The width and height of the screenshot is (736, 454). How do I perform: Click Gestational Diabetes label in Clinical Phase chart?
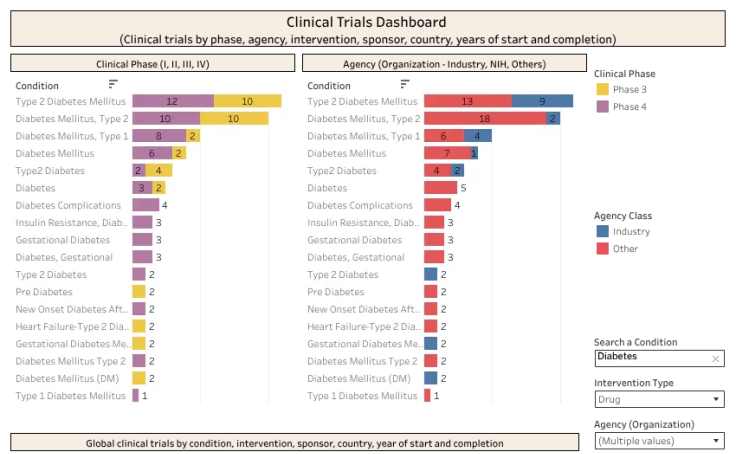(62, 240)
